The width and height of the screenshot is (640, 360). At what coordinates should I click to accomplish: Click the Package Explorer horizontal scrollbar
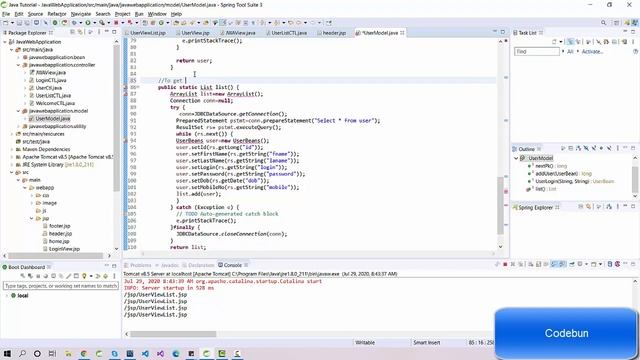[x=56, y=256]
